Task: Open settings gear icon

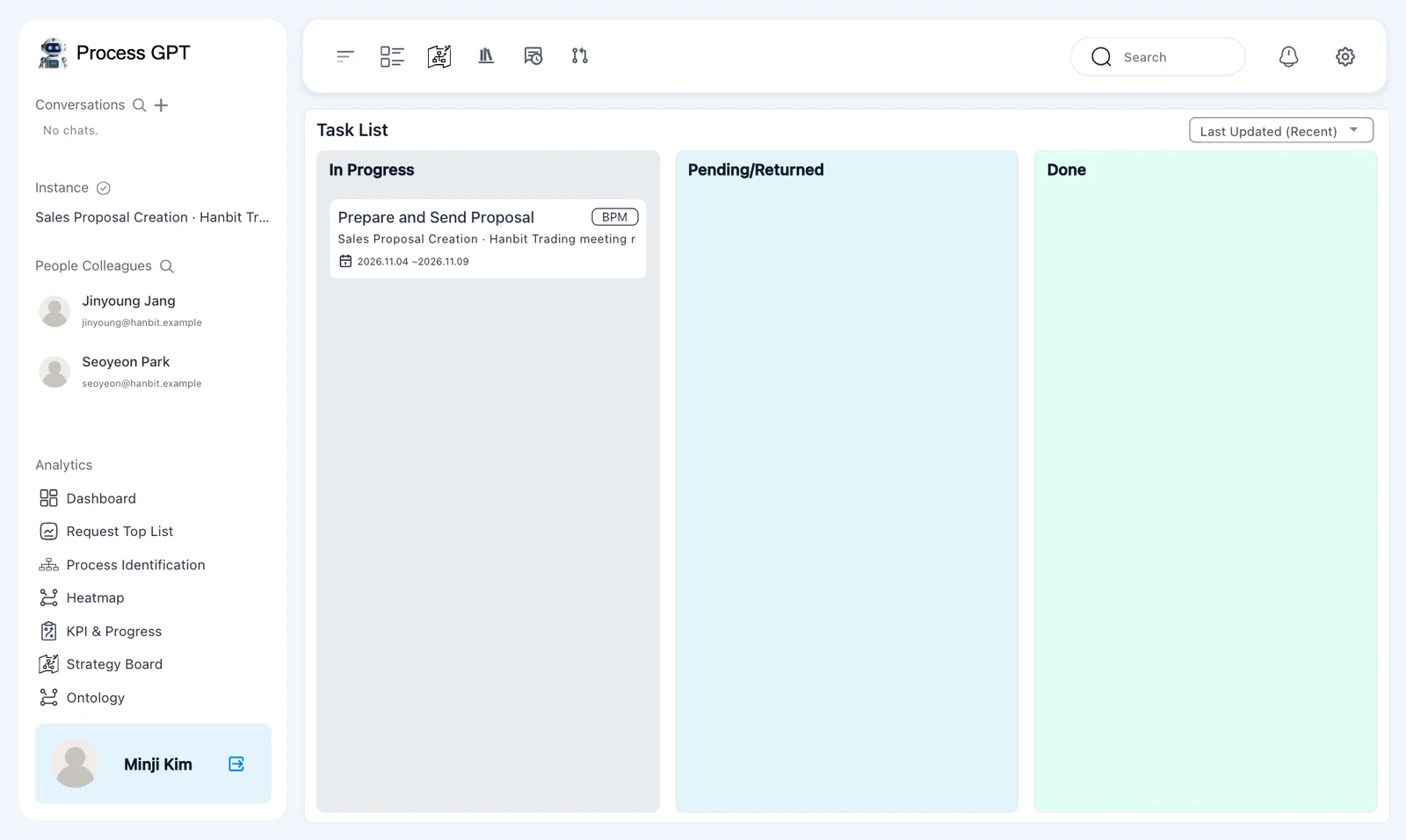Action: 1345,56
